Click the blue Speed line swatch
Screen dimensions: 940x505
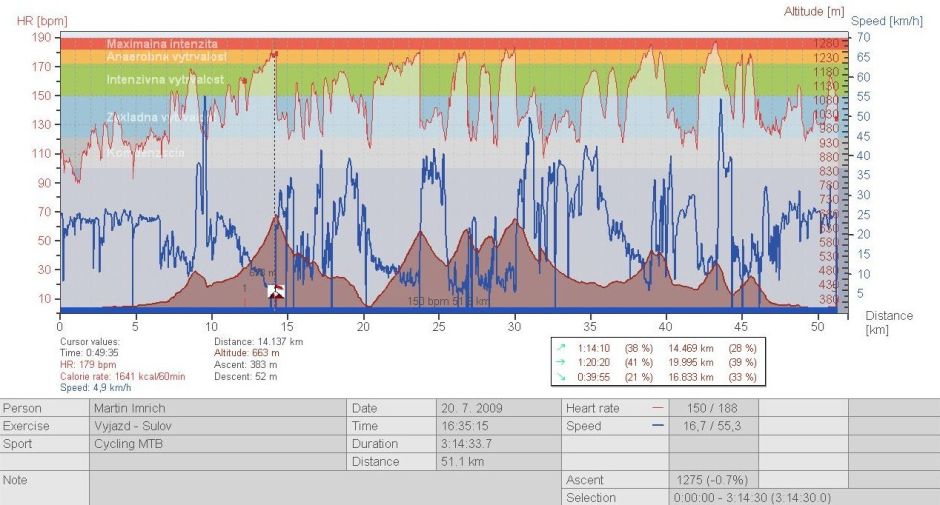click(657, 426)
